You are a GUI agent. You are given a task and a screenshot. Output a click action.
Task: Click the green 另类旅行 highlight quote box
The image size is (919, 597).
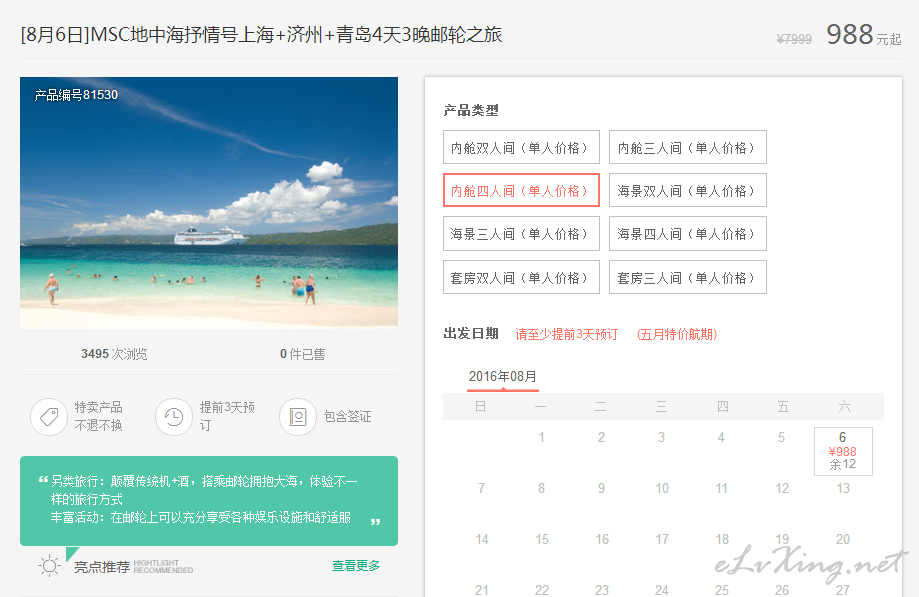209,501
